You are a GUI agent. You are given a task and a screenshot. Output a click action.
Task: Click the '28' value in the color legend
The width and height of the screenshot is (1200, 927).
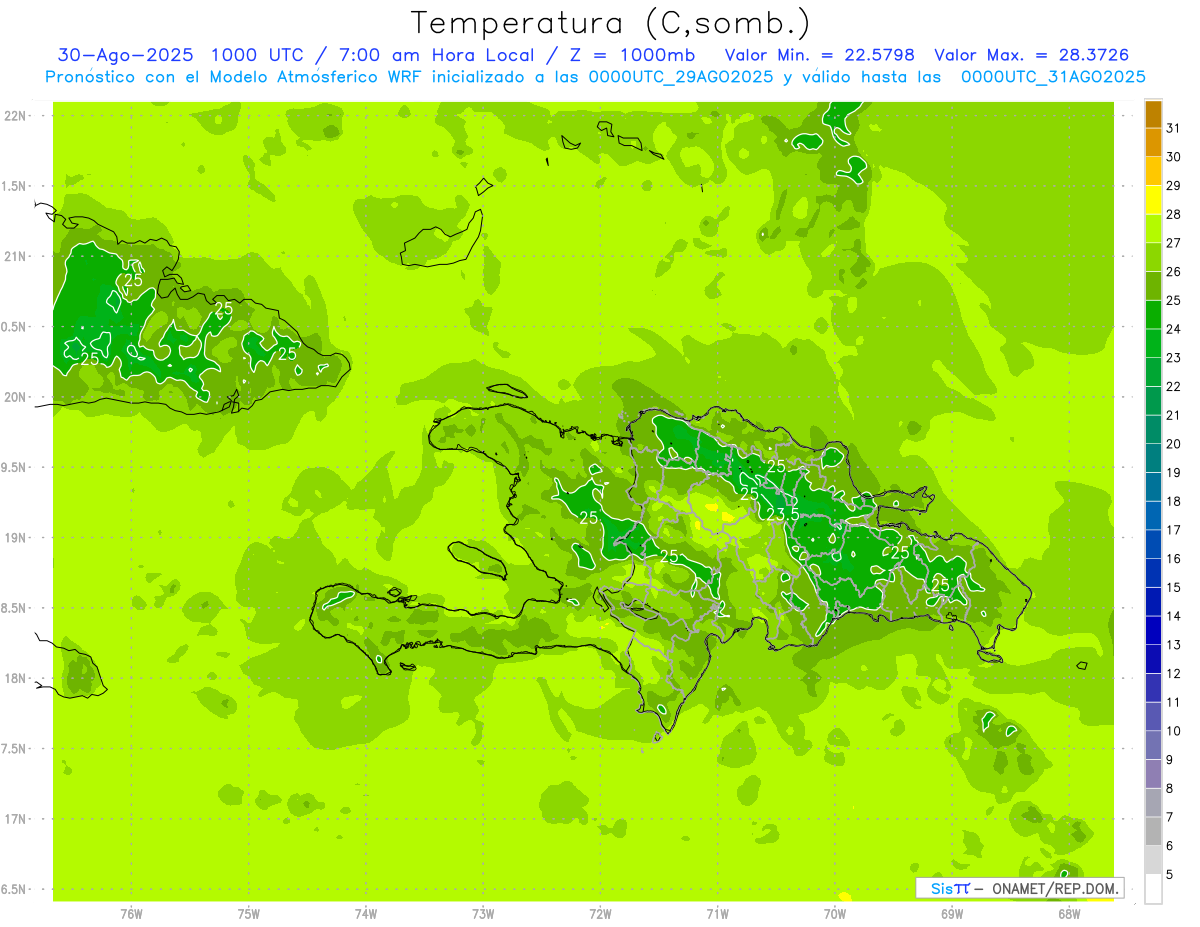point(1174,214)
